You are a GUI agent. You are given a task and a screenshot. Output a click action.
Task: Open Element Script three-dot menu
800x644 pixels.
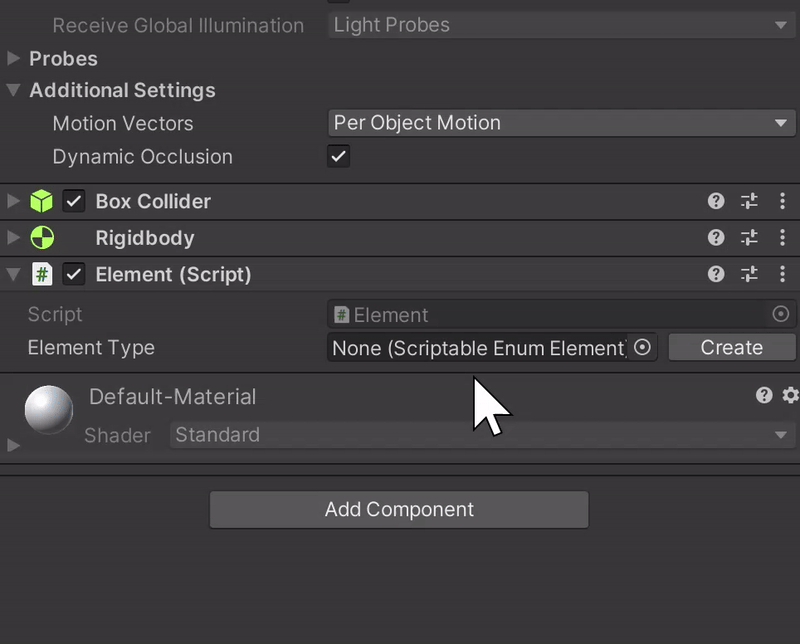(x=782, y=274)
